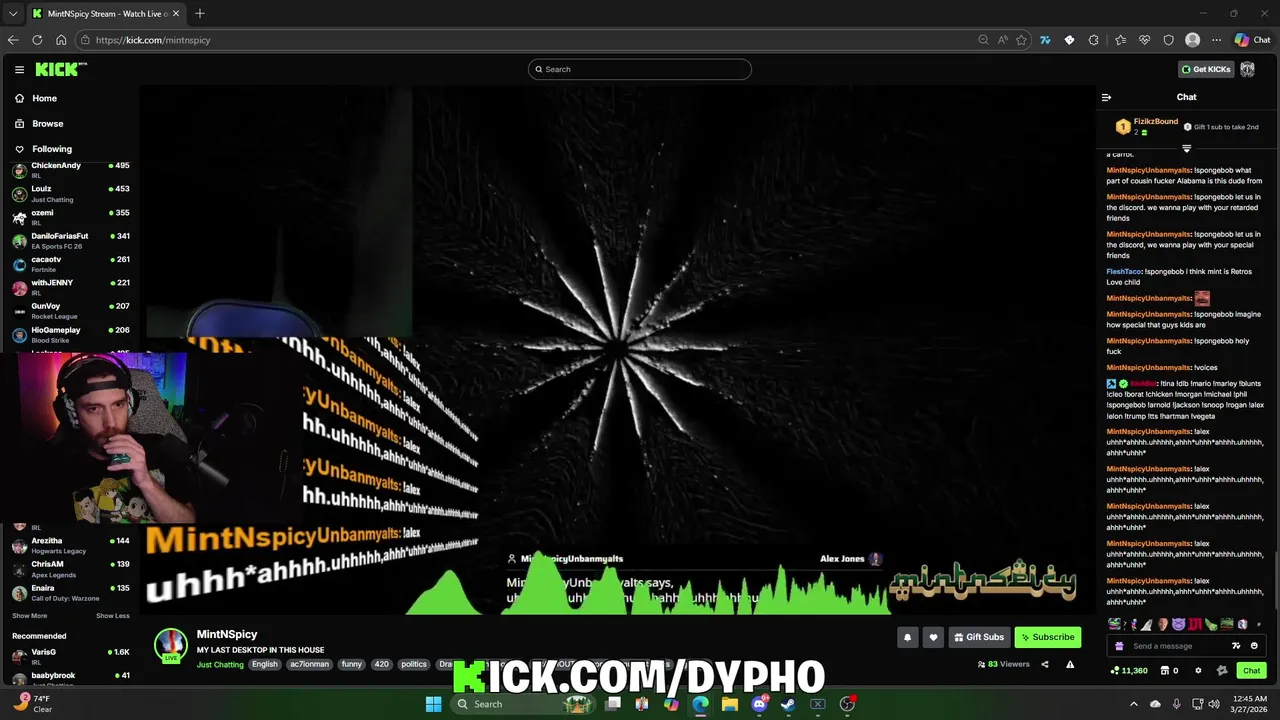This screenshot has width=1280, height=720.
Task: Add page to favorites star icon
Action: (x=1021, y=40)
